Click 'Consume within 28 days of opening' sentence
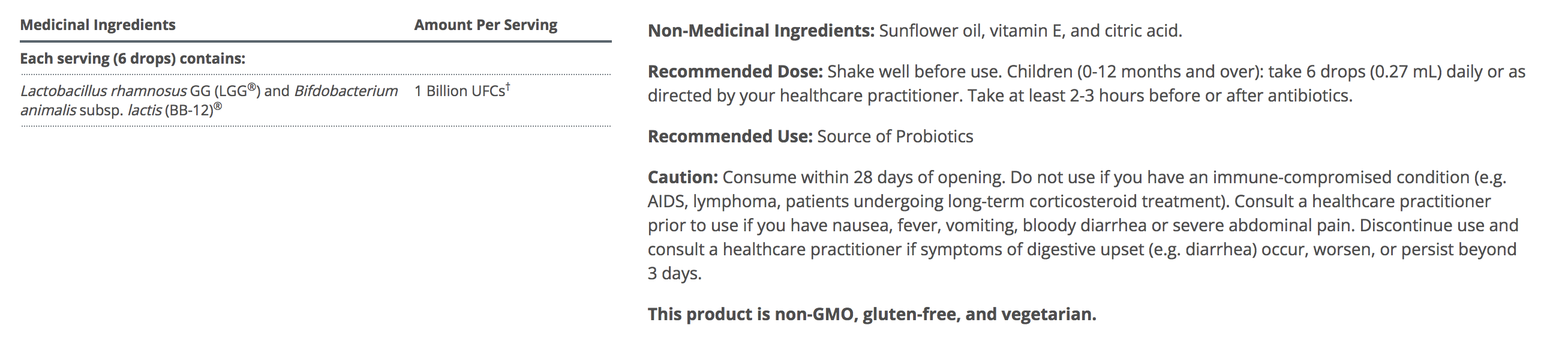This screenshot has height=340, width=1568. (x=862, y=177)
